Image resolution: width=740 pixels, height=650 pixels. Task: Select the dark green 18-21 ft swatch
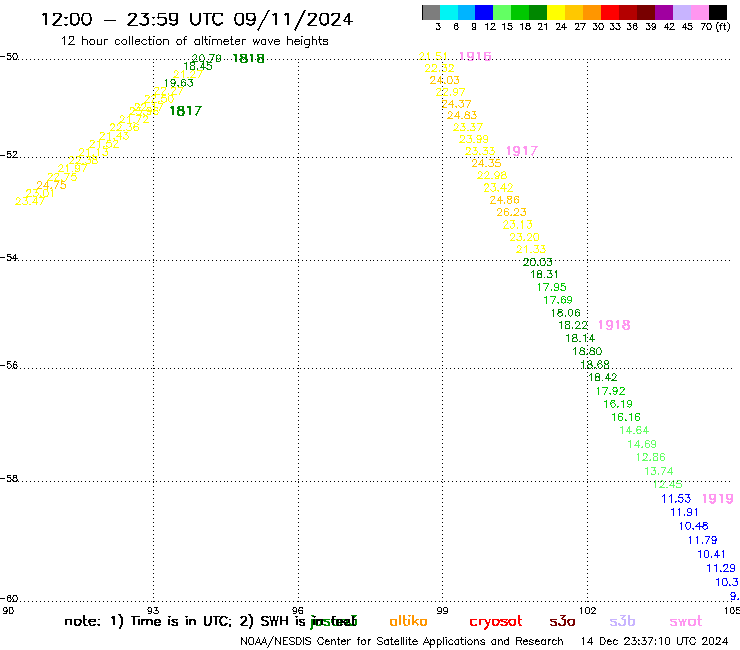click(x=538, y=12)
